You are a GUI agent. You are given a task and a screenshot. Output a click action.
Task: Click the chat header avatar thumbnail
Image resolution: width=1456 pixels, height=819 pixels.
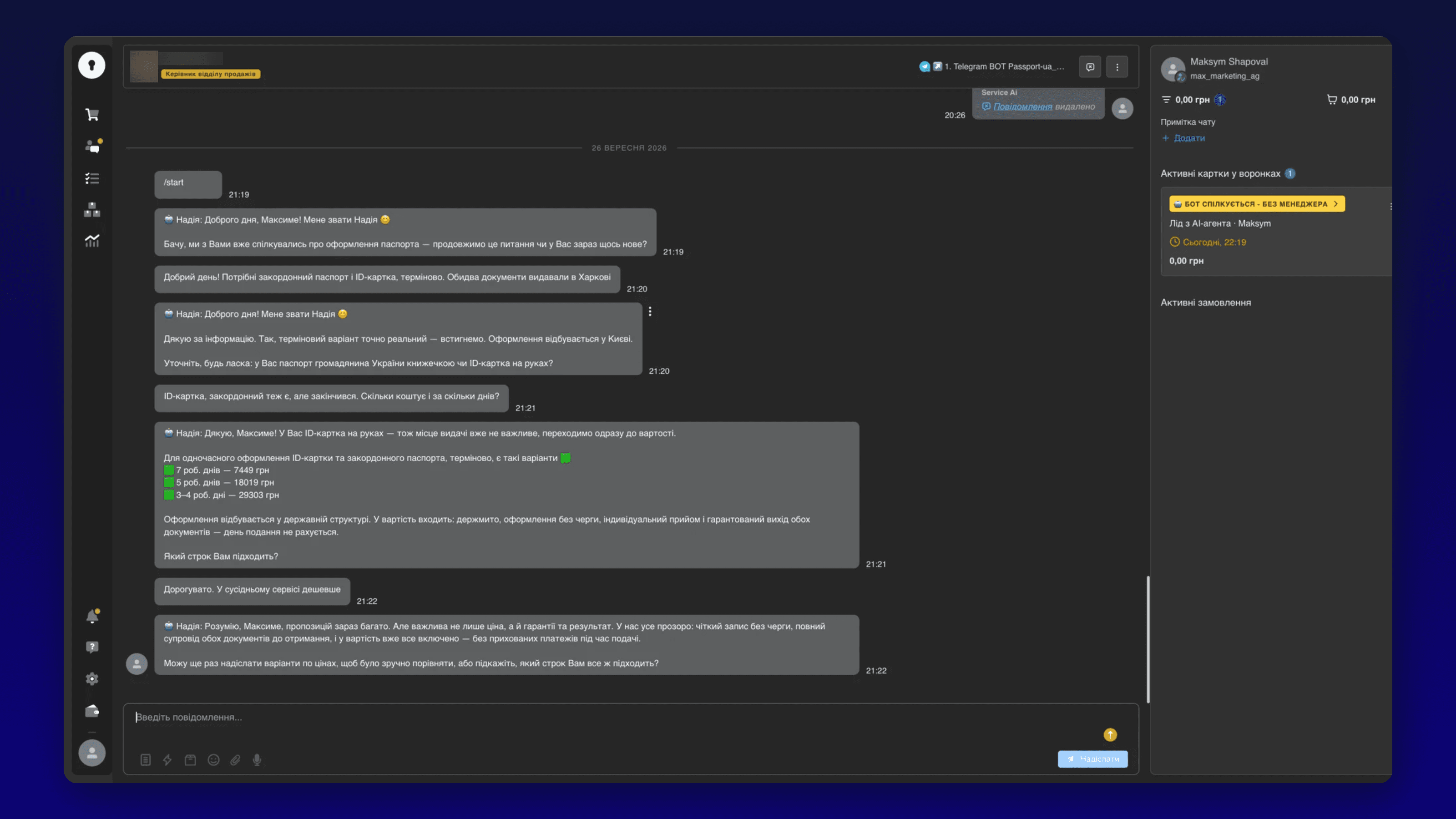[x=144, y=66]
